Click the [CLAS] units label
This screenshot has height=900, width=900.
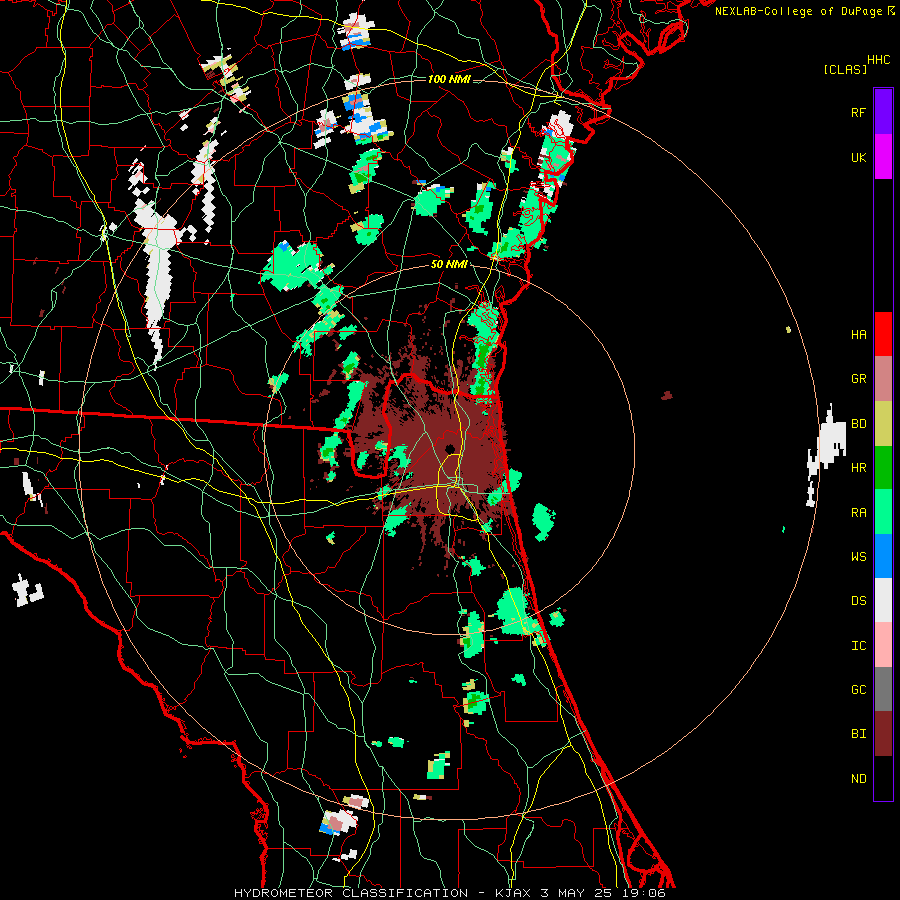845,69
